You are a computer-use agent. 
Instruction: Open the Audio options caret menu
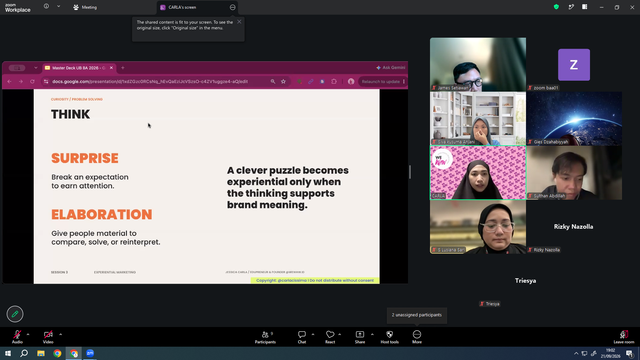coord(28,334)
